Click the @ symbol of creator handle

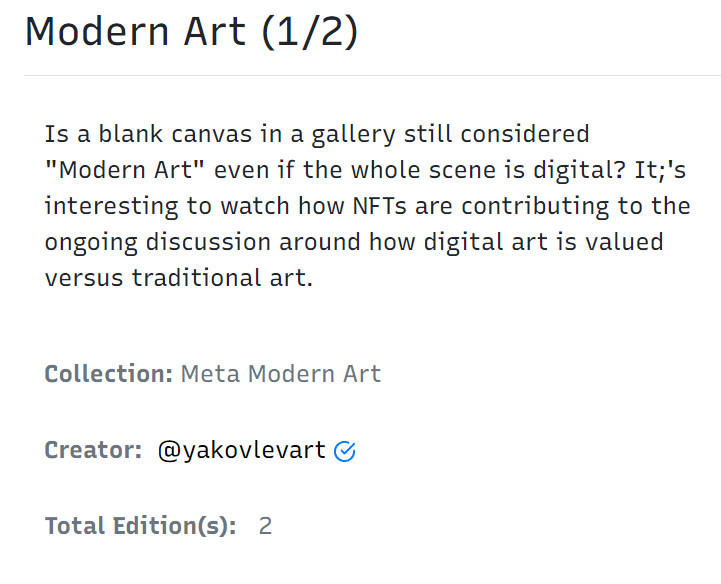(169, 451)
